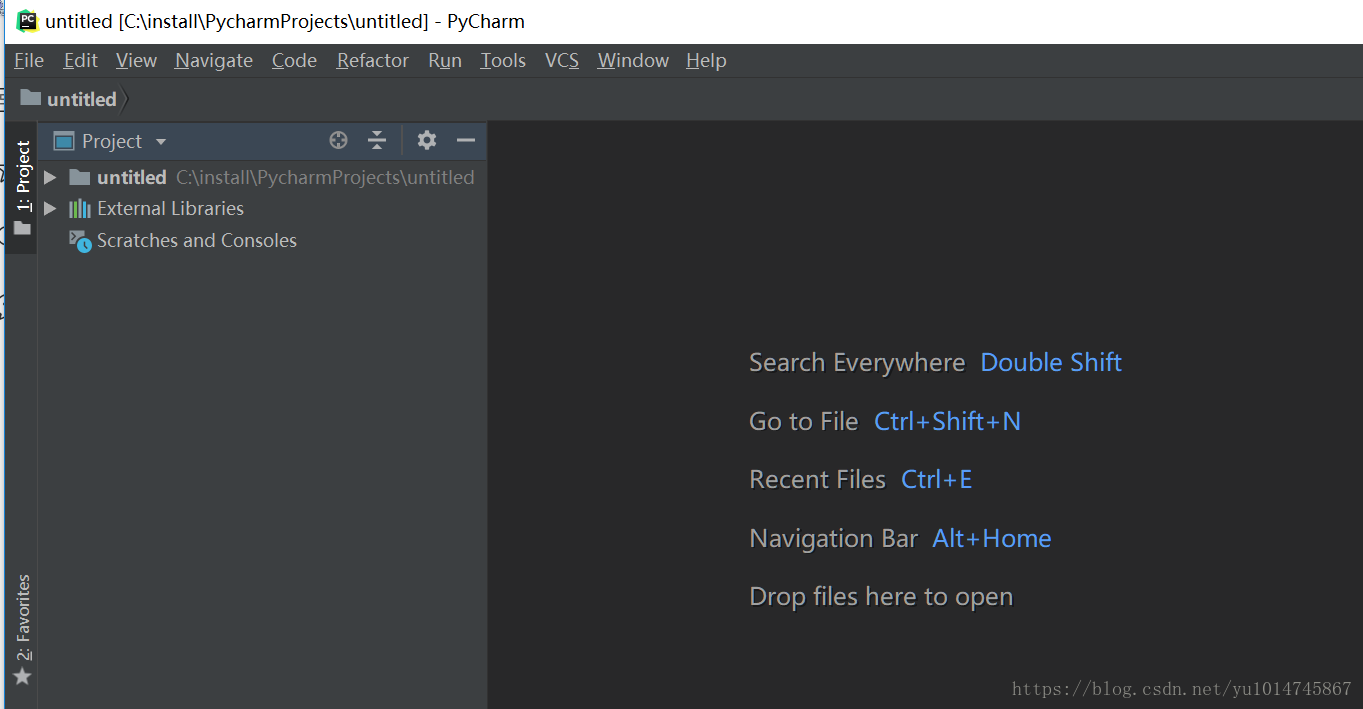Click Recent Files Ctrl+E hint
The height and width of the screenshot is (709, 1363).
(861, 479)
